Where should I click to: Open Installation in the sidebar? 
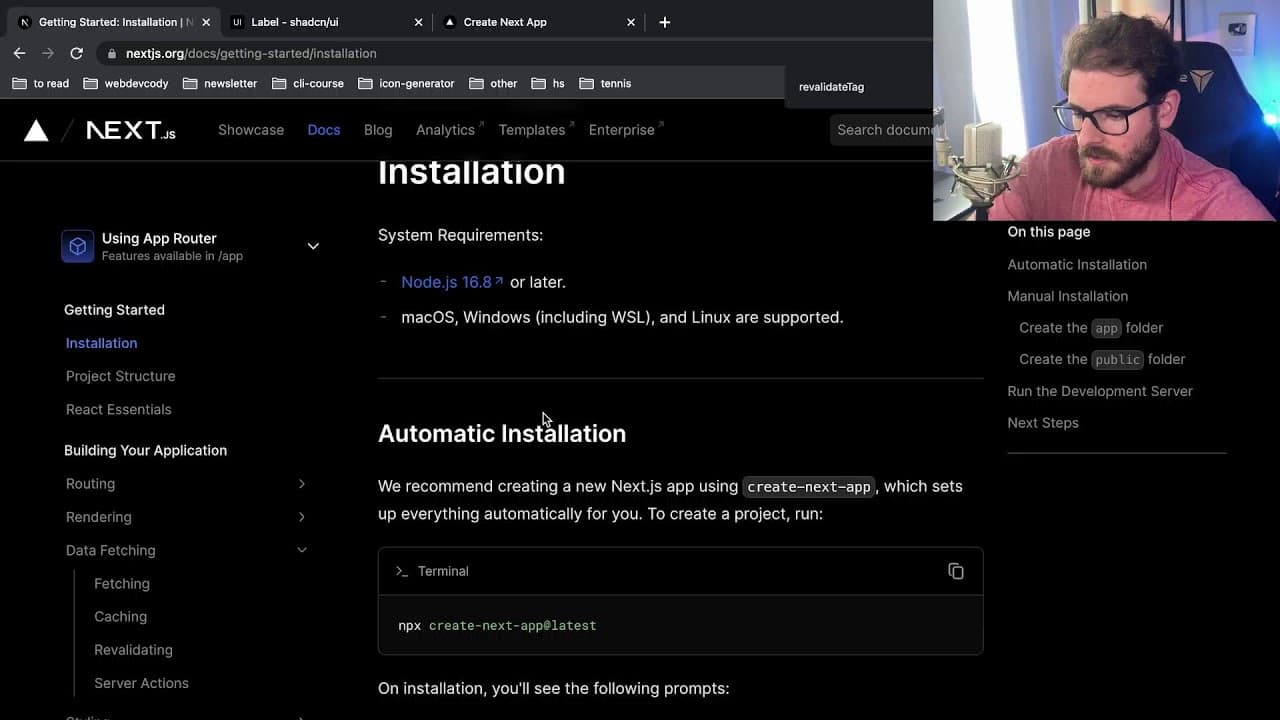(x=101, y=343)
